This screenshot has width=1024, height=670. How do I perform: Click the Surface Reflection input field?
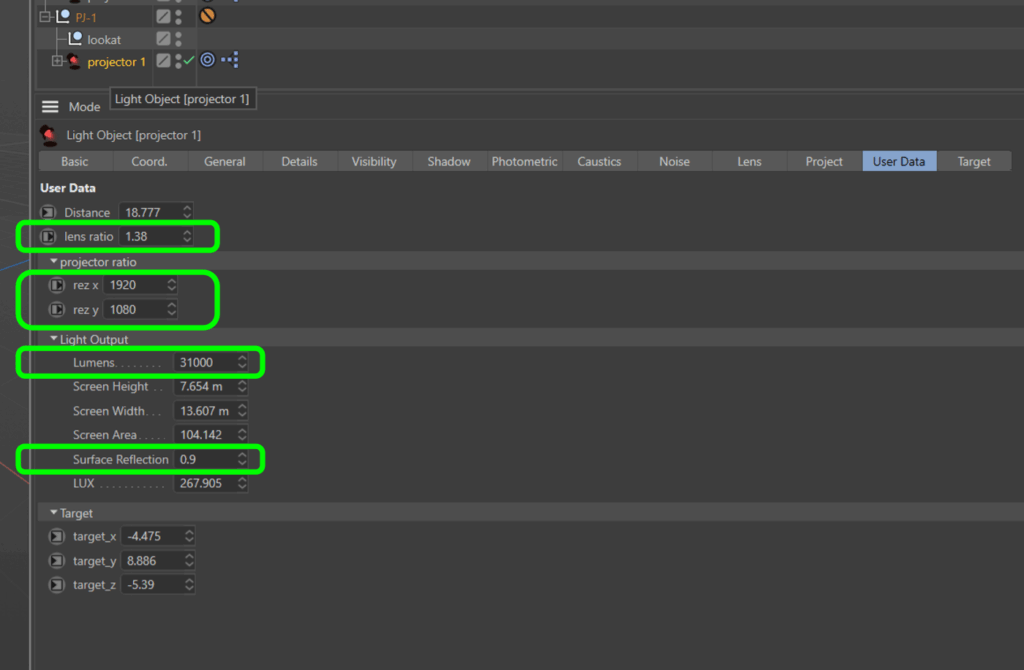point(203,459)
